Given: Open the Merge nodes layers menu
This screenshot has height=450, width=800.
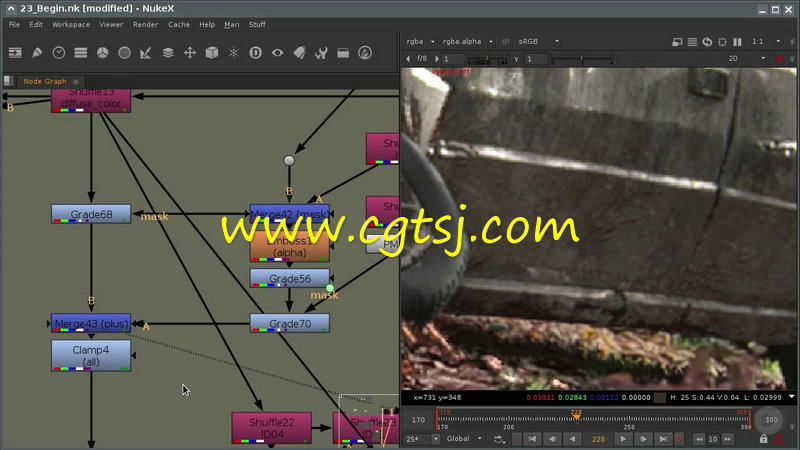Looking at the screenshot, I should (x=168, y=53).
